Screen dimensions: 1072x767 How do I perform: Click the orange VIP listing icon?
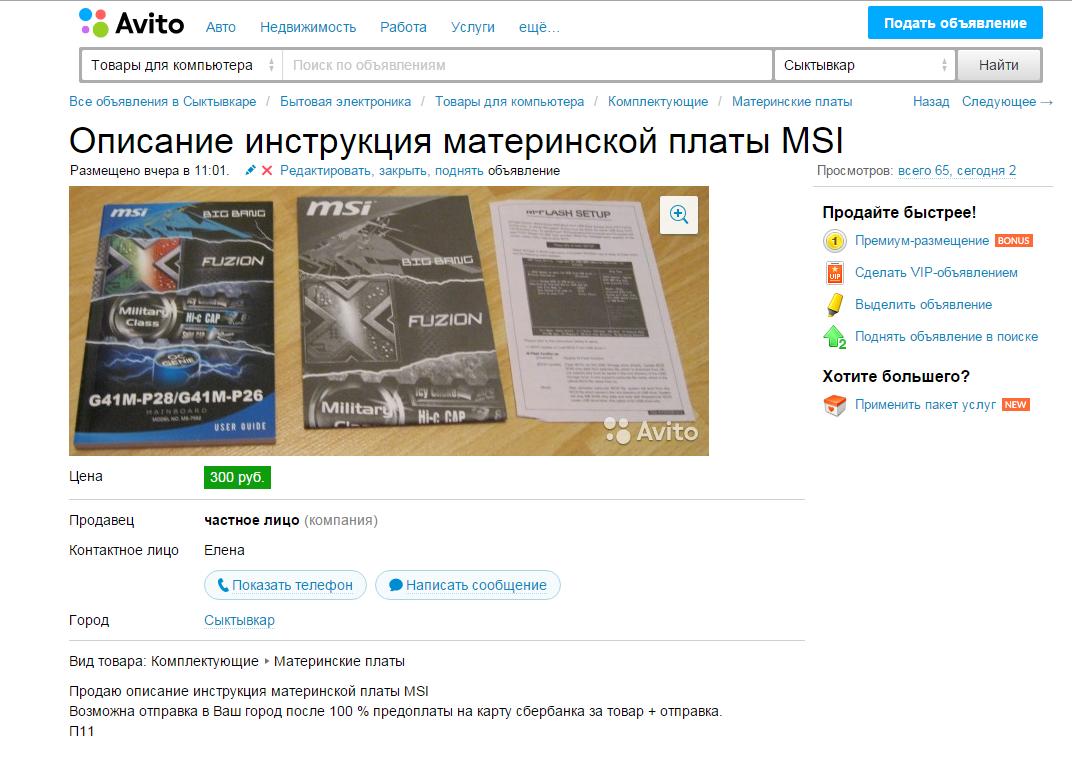tap(834, 273)
